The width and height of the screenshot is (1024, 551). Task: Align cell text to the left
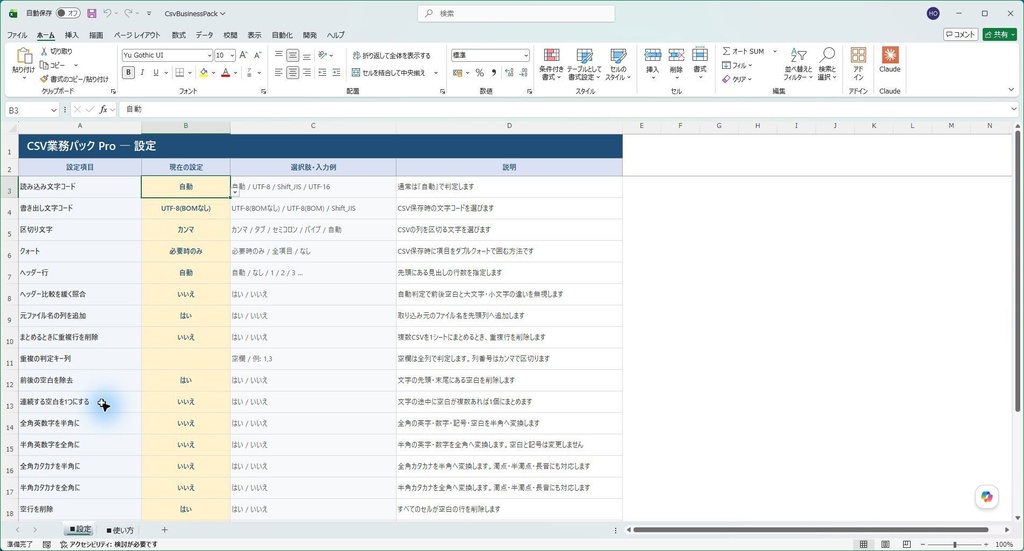coord(279,72)
